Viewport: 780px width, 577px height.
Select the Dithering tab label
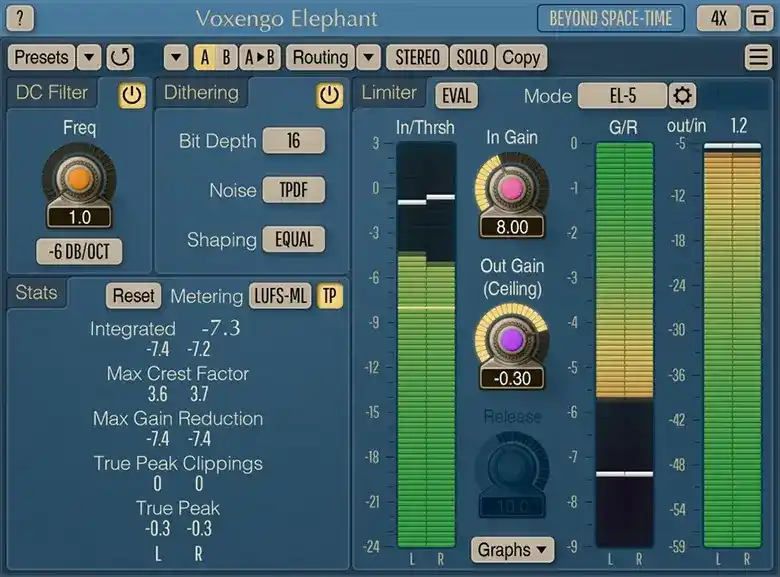(201, 93)
